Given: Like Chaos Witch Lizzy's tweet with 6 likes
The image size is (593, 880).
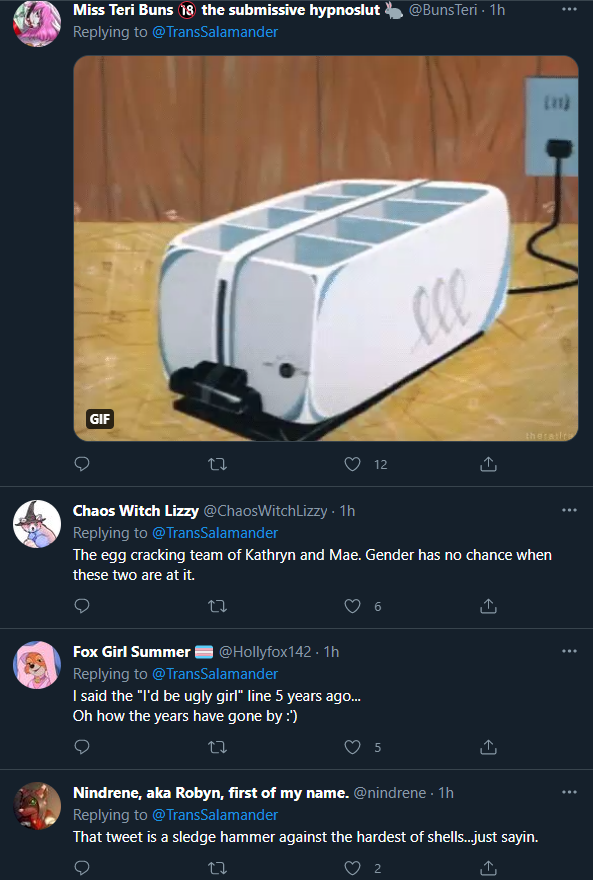Looking at the screenshot, I should pyautogui.click(x=352, y=606).
